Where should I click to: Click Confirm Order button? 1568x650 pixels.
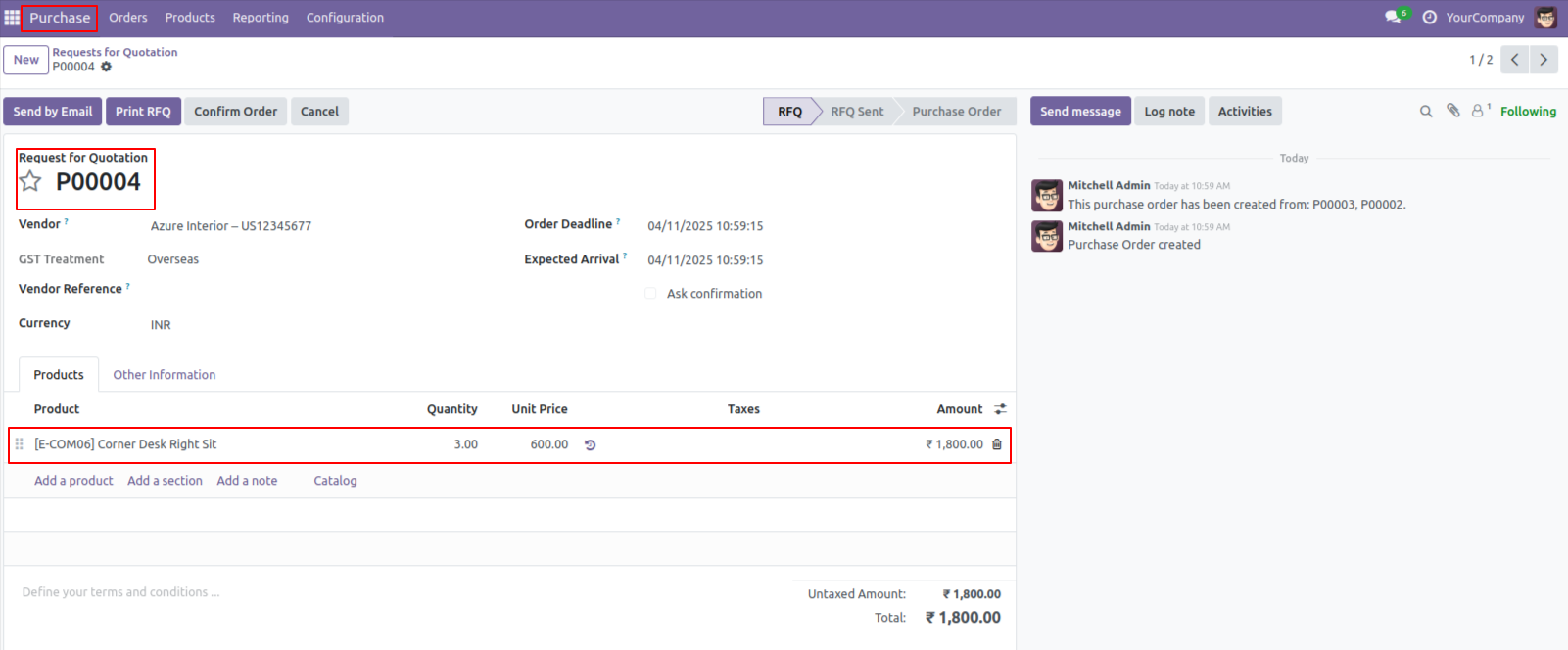click(x=235, y=112)
